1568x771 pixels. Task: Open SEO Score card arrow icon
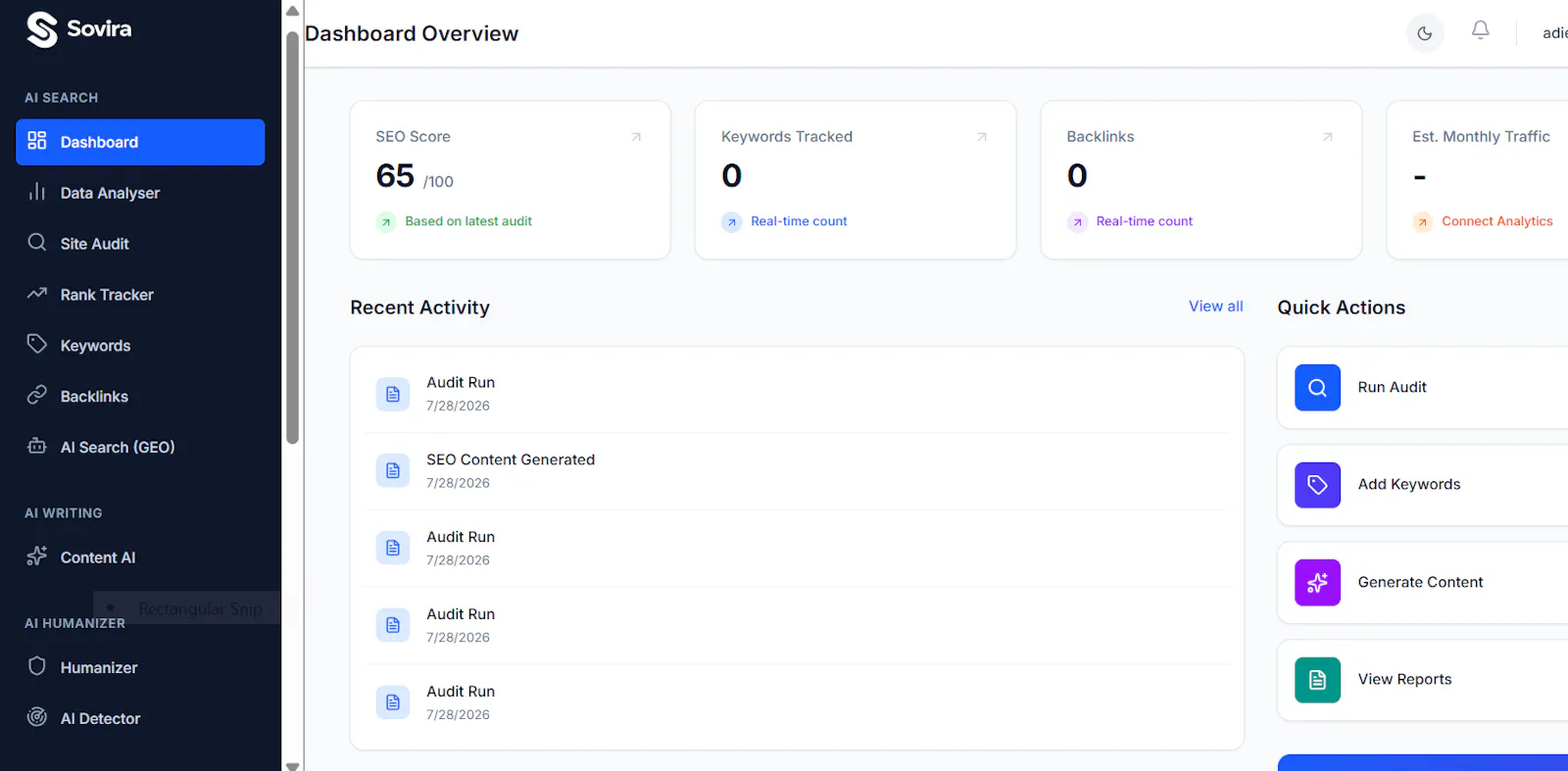636,137
